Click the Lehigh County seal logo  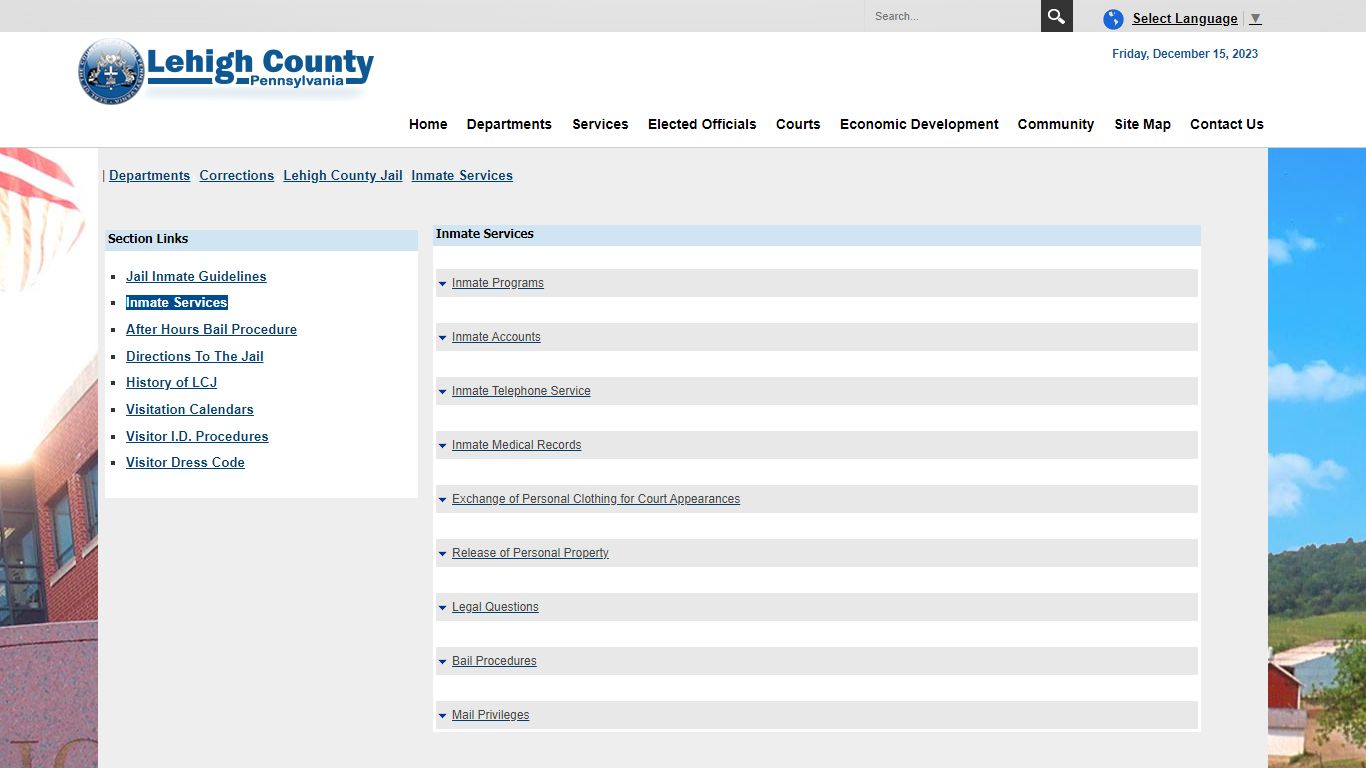tap(111, 71)
